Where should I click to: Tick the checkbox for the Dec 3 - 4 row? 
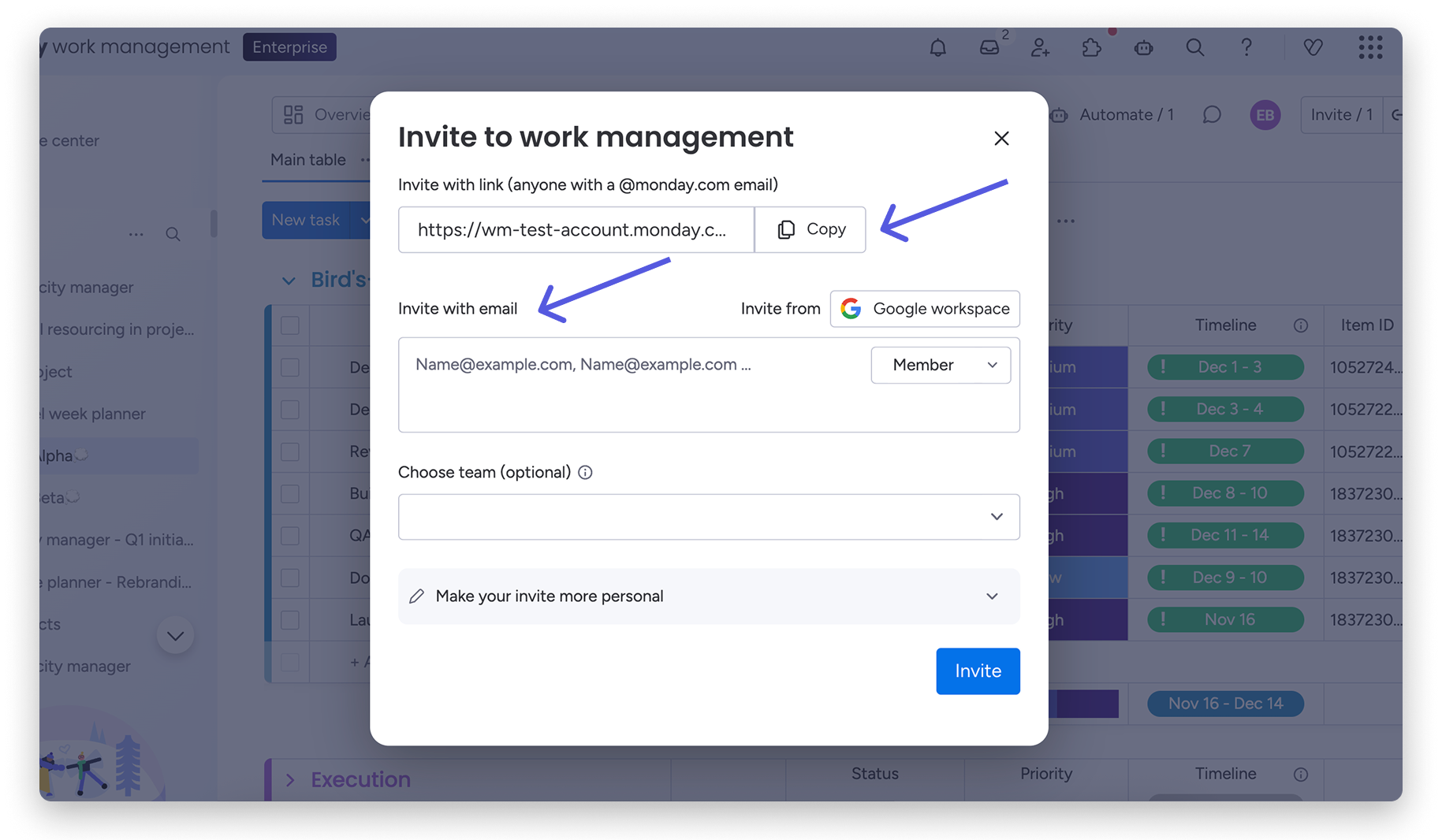coord(290,410)
